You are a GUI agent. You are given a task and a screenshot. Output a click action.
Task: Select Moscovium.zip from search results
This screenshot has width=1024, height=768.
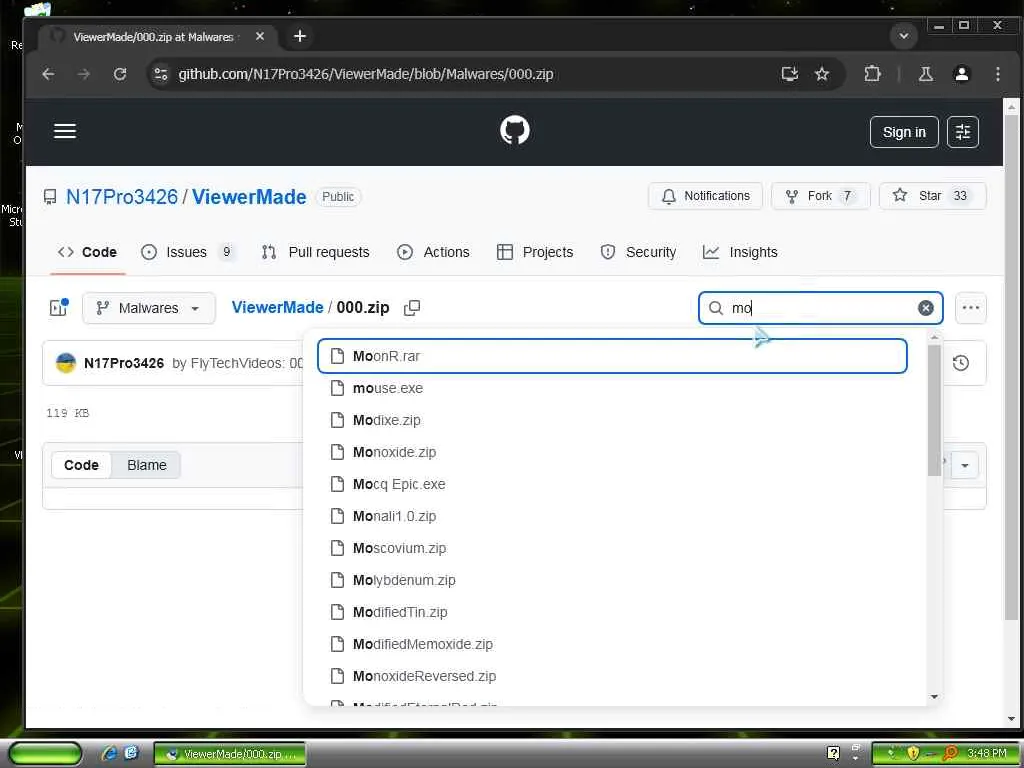[x=612, y=548]
